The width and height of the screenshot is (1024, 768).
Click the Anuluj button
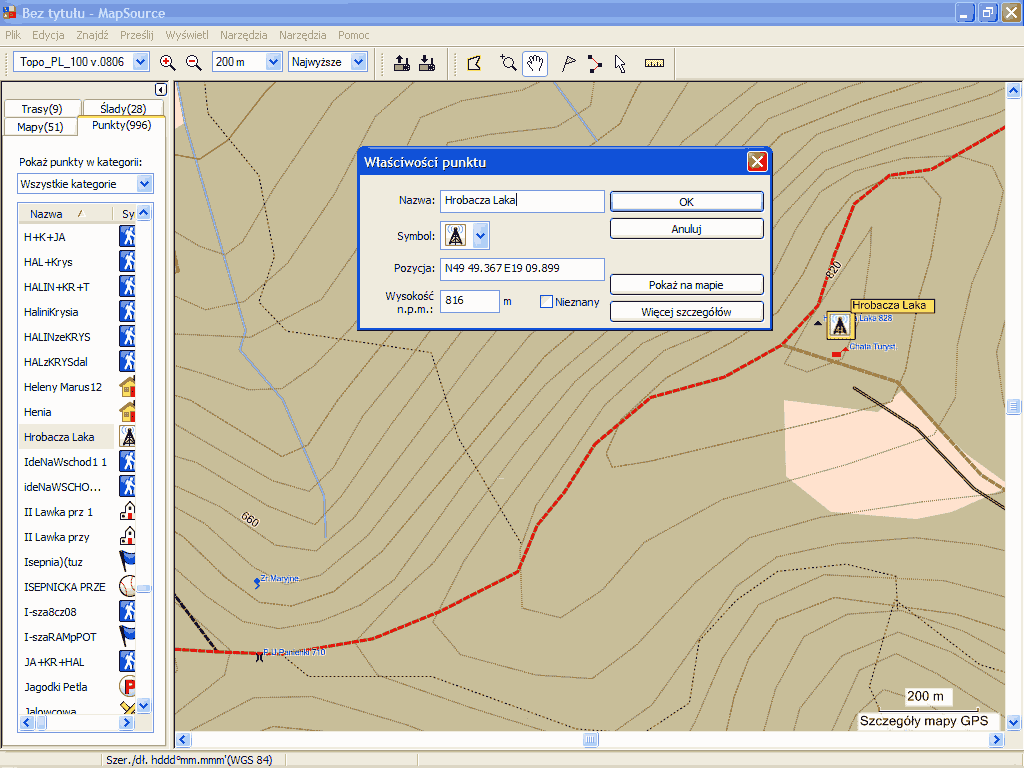pyautogui.click(x=686, y=229)
